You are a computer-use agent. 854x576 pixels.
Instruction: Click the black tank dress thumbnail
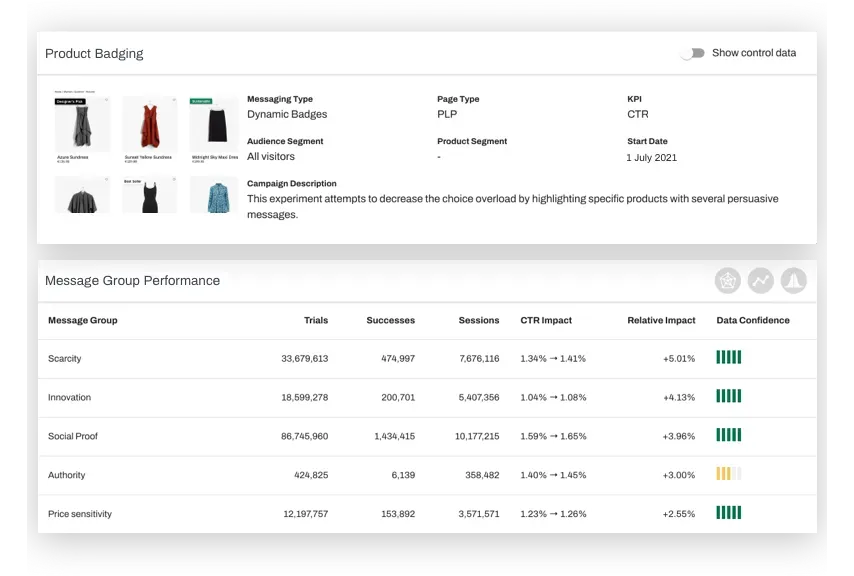click(150, 195)
